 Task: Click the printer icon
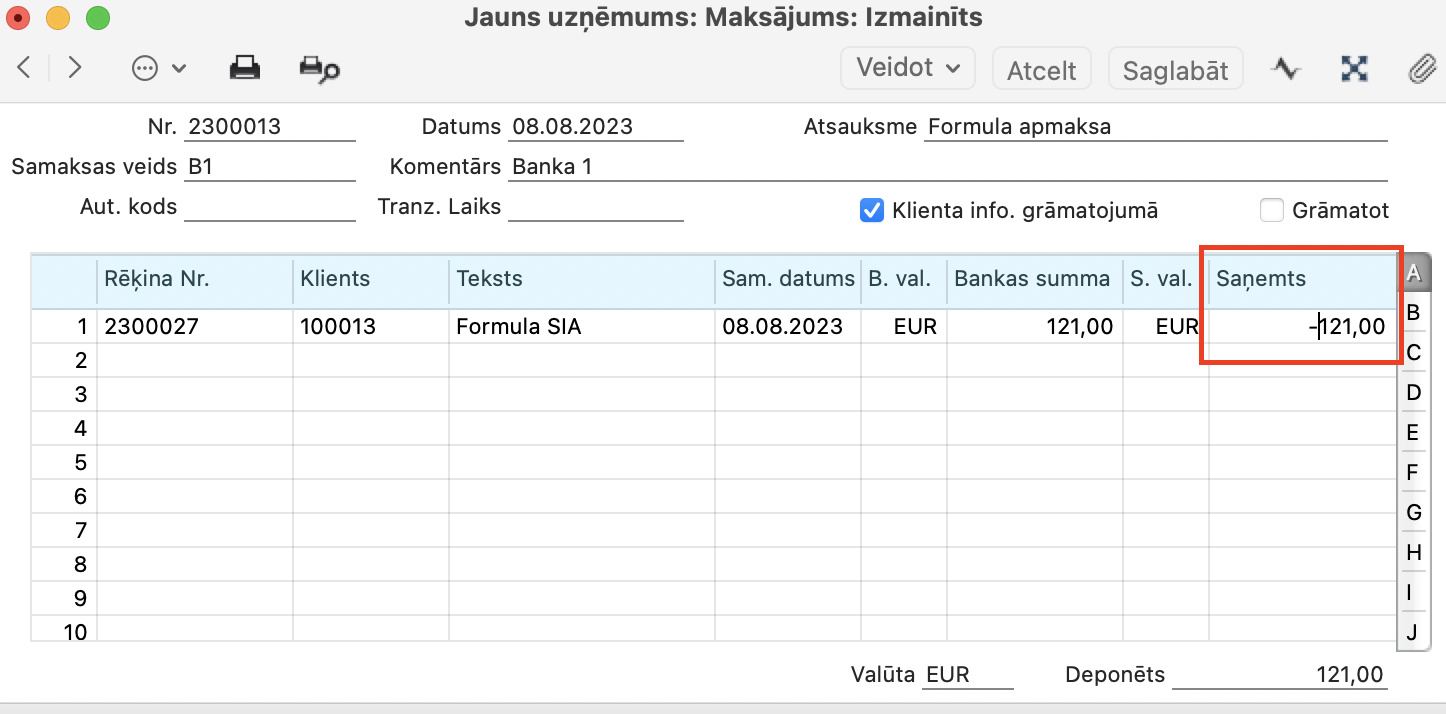245,68
